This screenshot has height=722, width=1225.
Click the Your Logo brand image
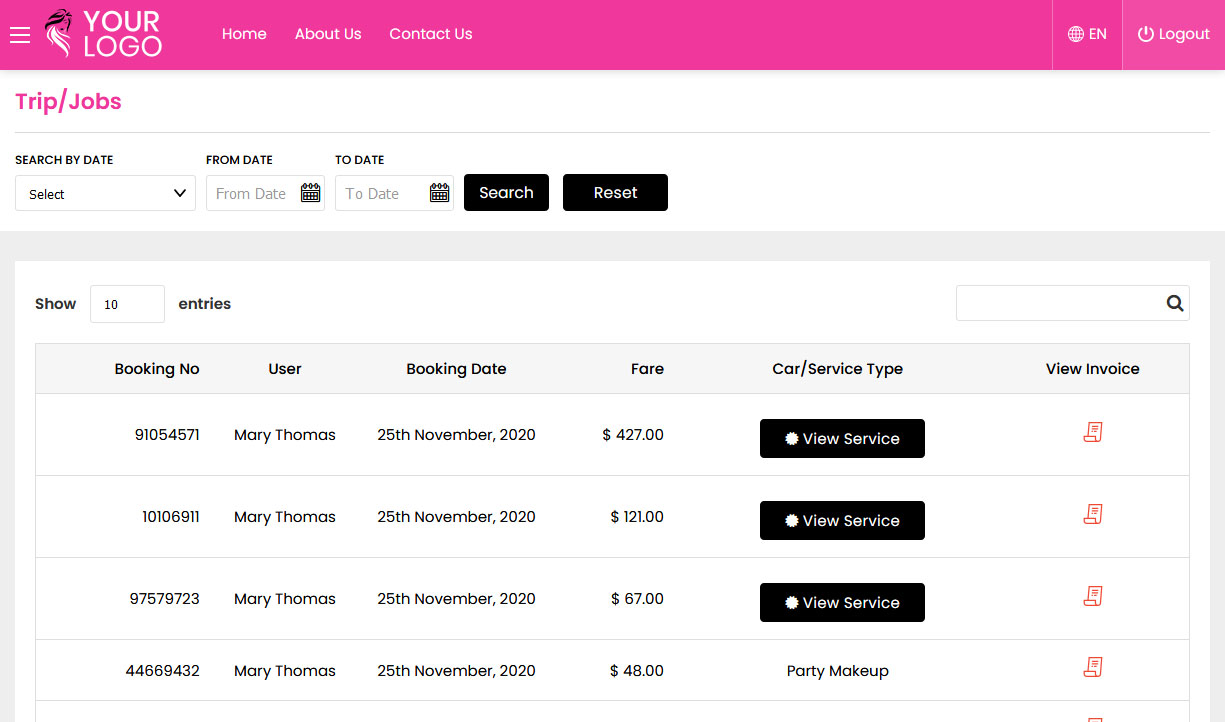pyautogui.click(x=103, y=34)
